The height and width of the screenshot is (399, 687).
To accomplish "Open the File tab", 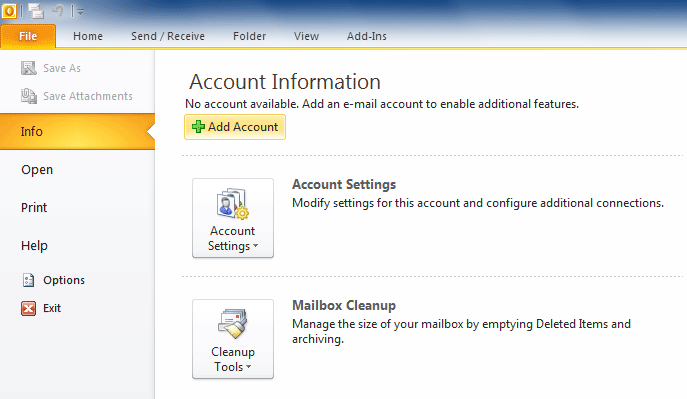I will pyautogui.click(x=28, y=36).
